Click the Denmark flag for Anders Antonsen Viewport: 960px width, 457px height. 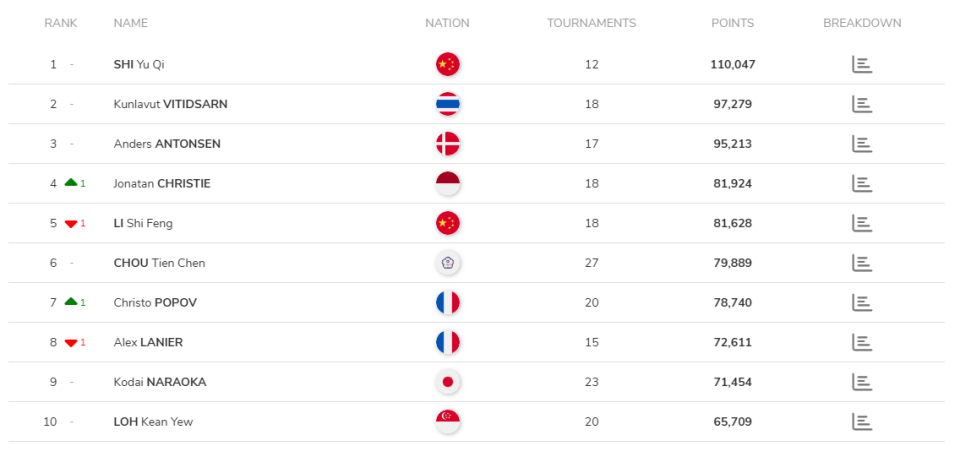point(447,143)
